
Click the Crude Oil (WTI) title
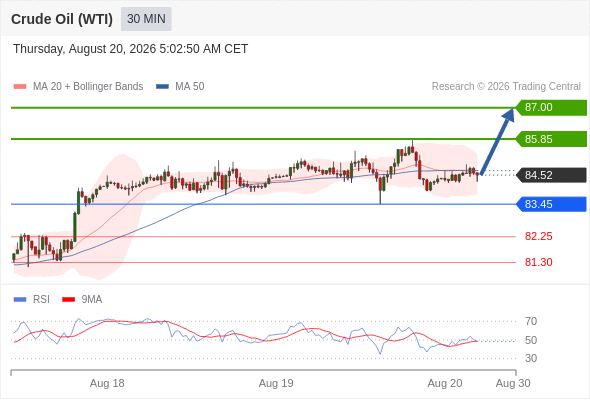coord(62,19)
